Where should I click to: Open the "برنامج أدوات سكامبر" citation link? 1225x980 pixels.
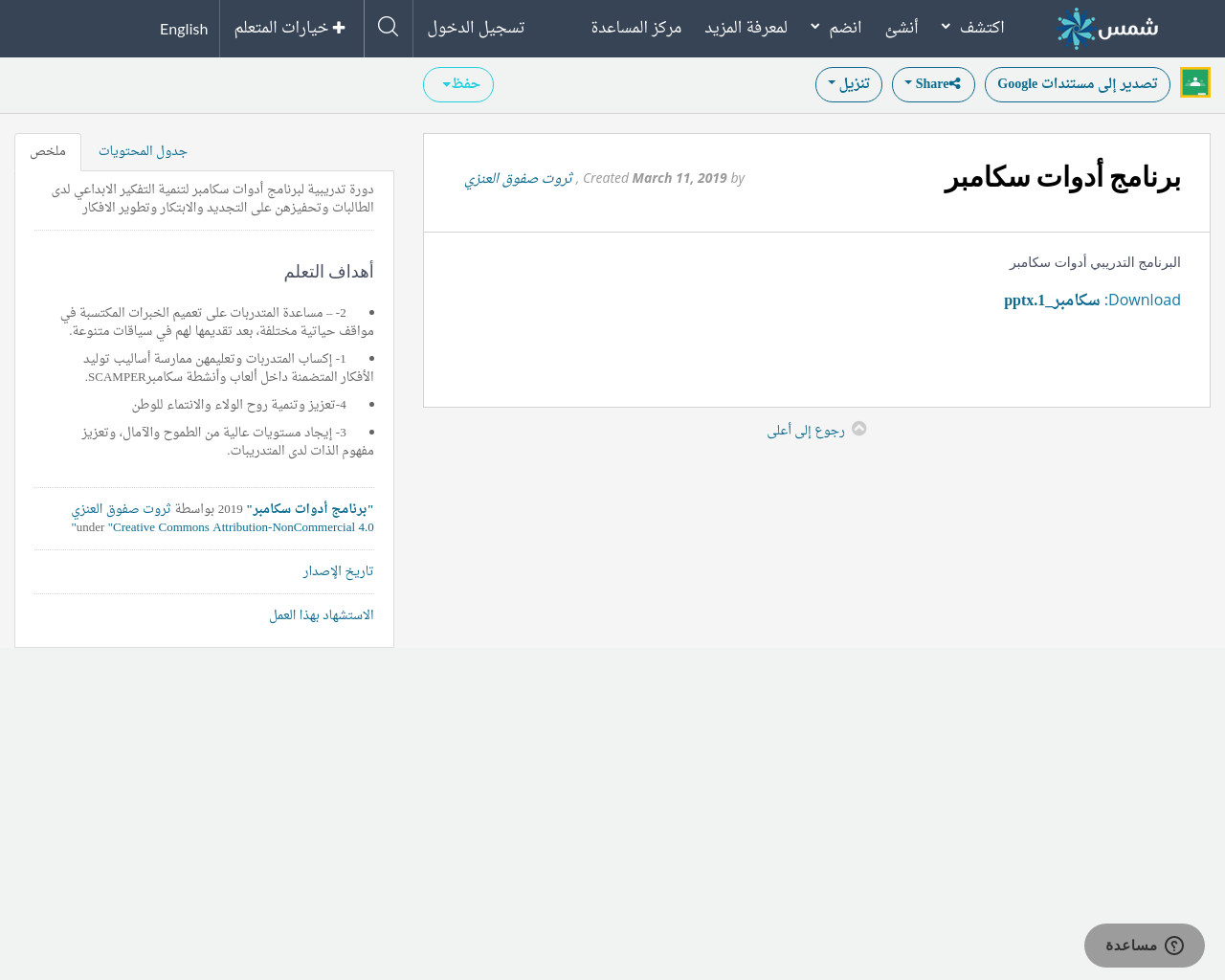[310, 509]
